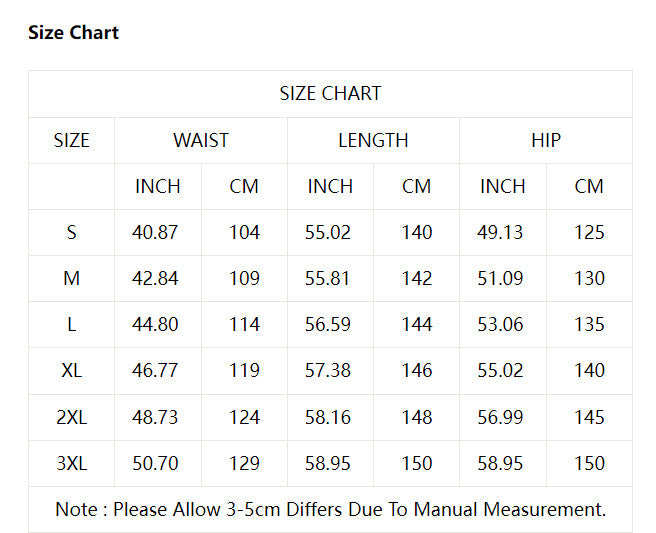Click the CM subheader under HIP
656x533 pixels.
589,187
